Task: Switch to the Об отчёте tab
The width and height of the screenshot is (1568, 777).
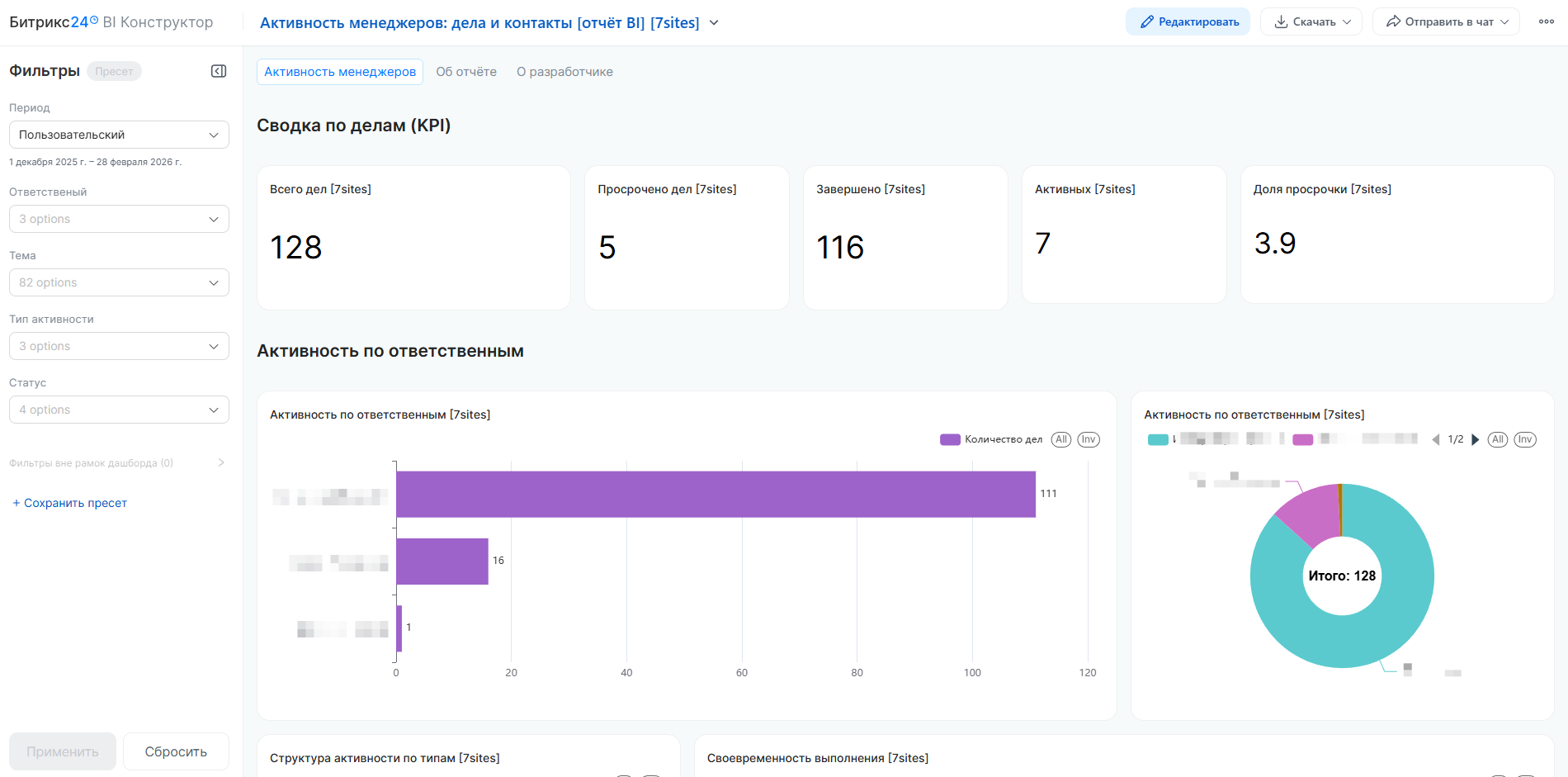Action: pos(466,72)
